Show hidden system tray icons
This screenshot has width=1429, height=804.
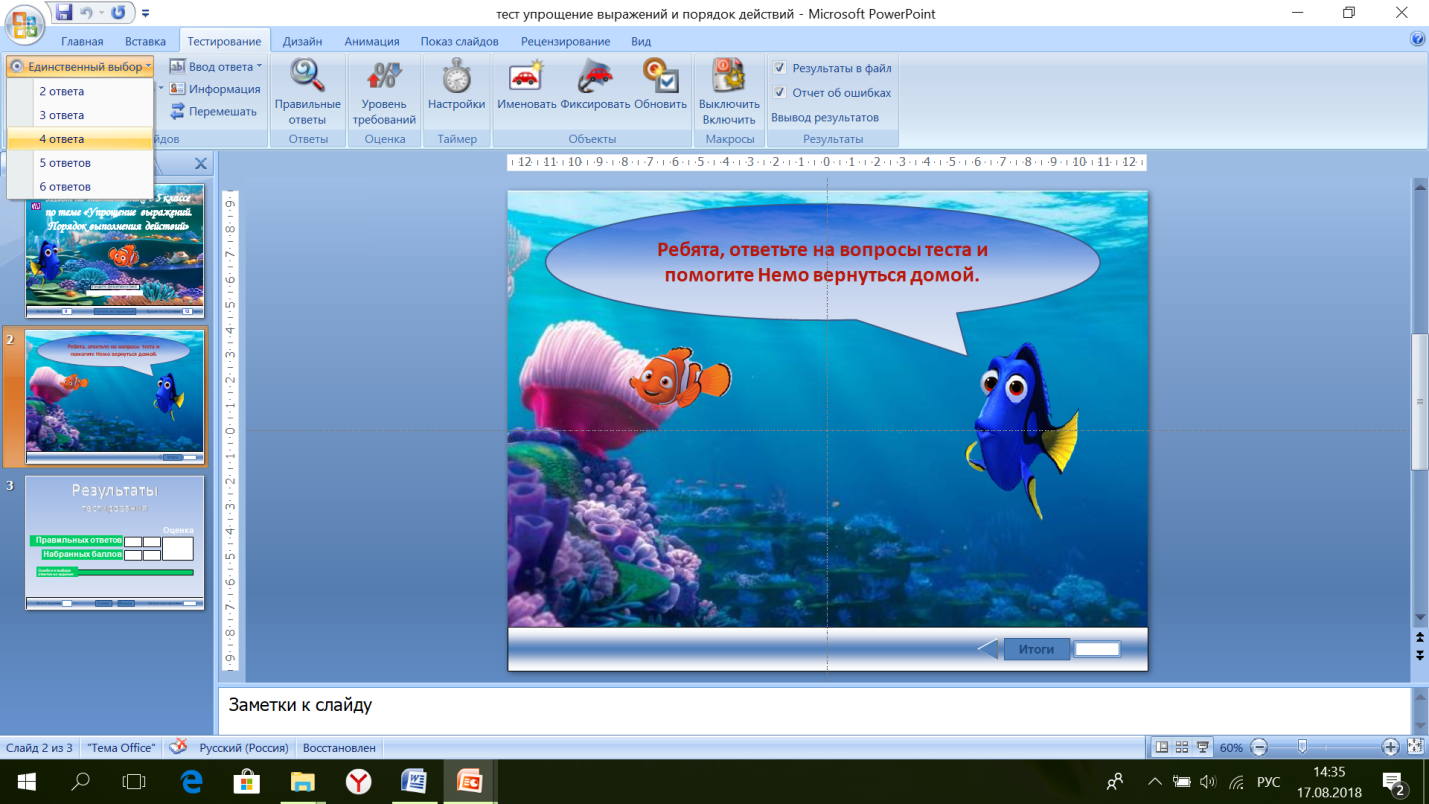click(x=1155, y=782)
